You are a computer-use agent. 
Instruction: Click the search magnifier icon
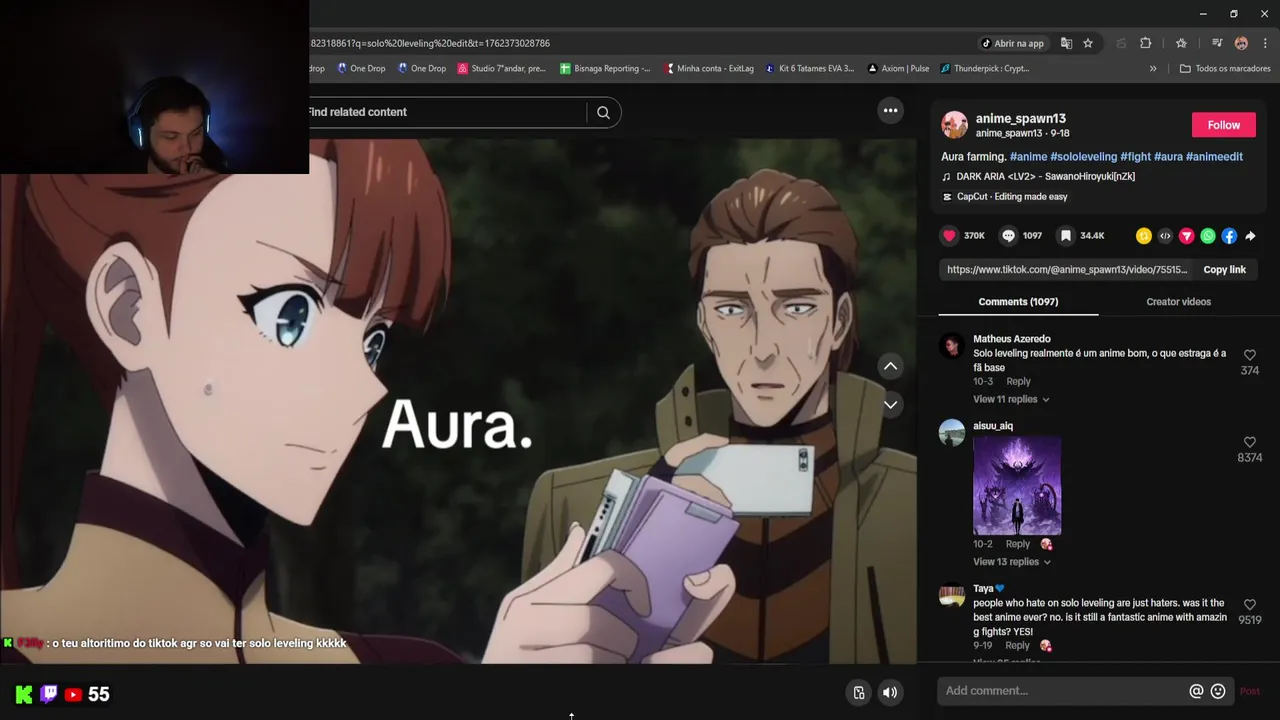[x=603, y=112]
